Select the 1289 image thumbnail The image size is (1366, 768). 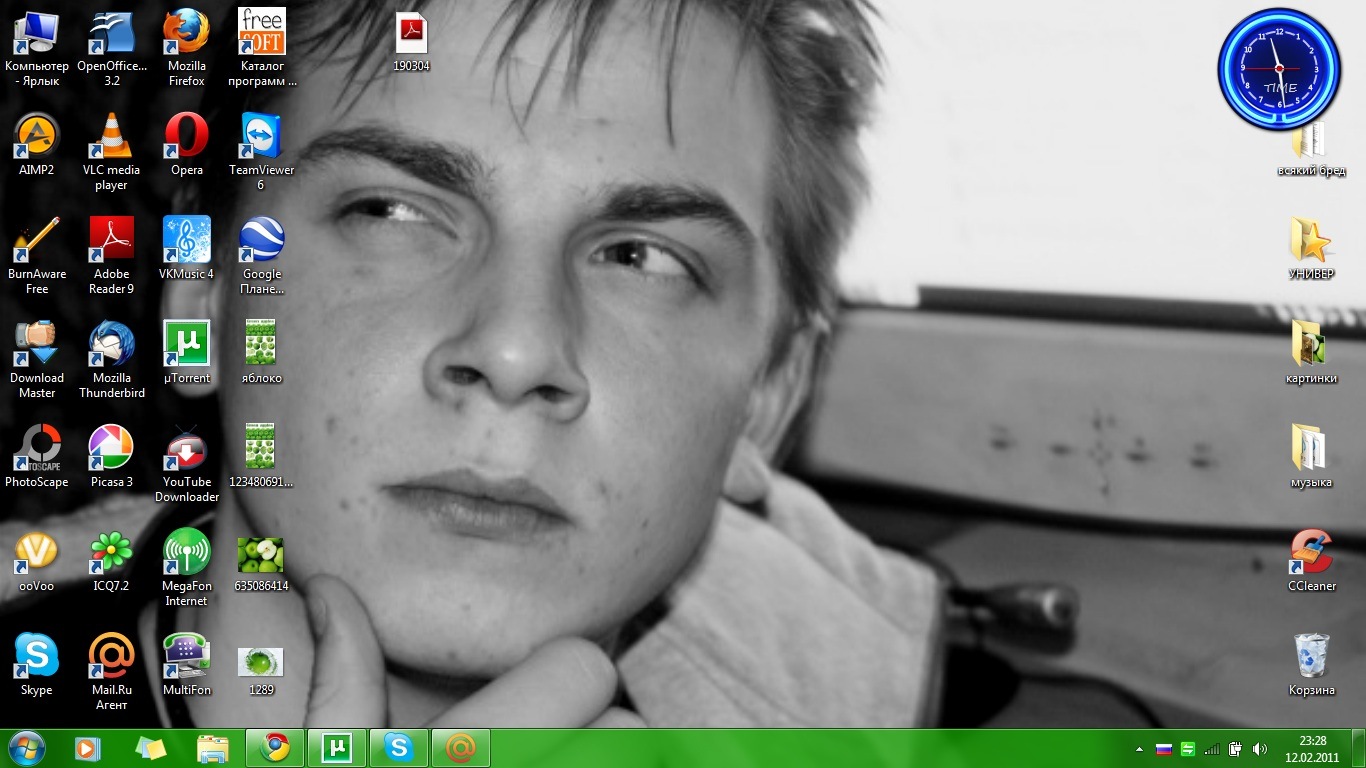260,662
